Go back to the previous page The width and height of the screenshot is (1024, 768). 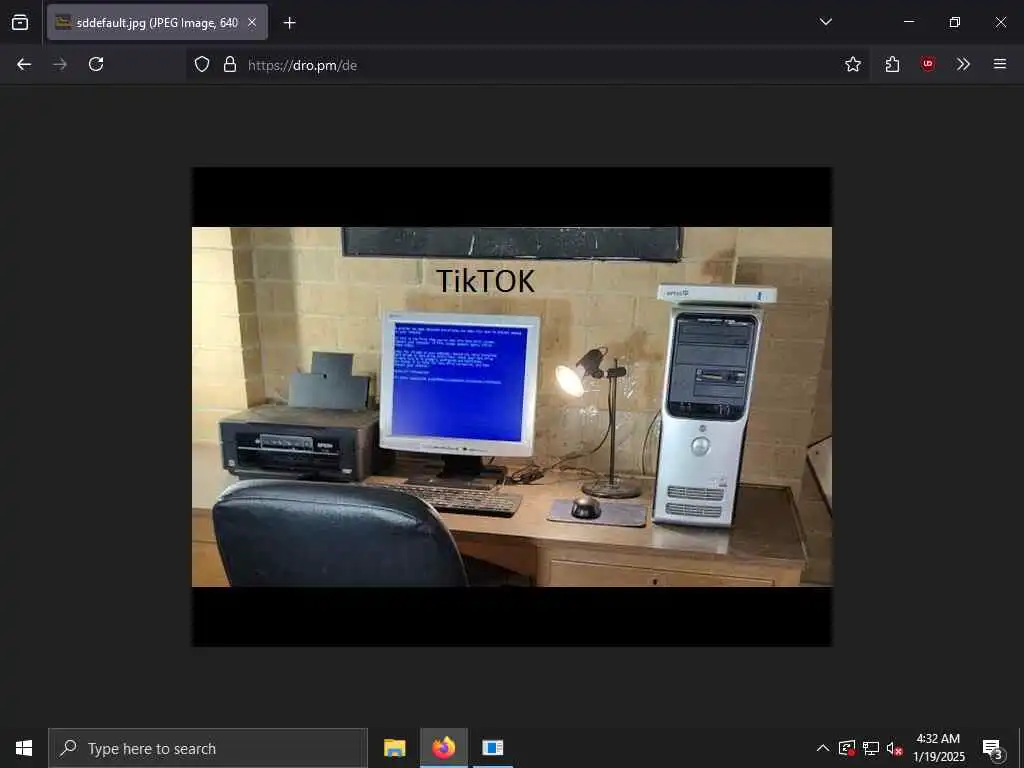click(x=24, y=65)
